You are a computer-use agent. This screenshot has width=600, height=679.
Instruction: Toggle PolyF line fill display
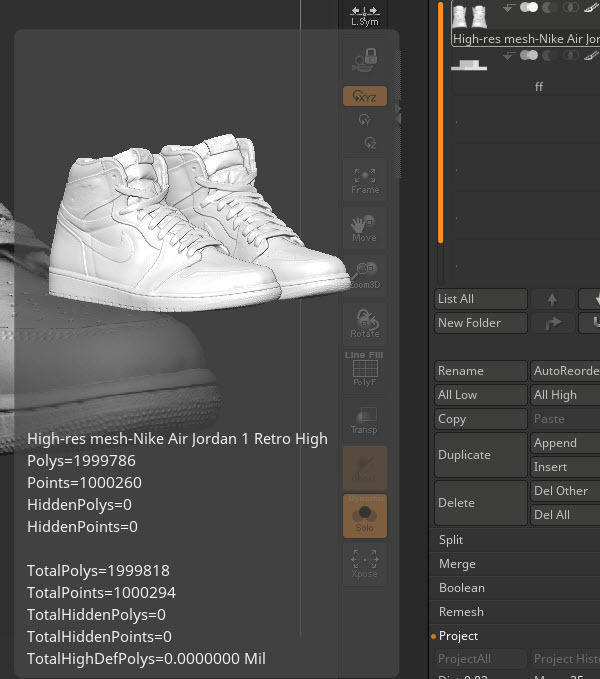[365, 369]
